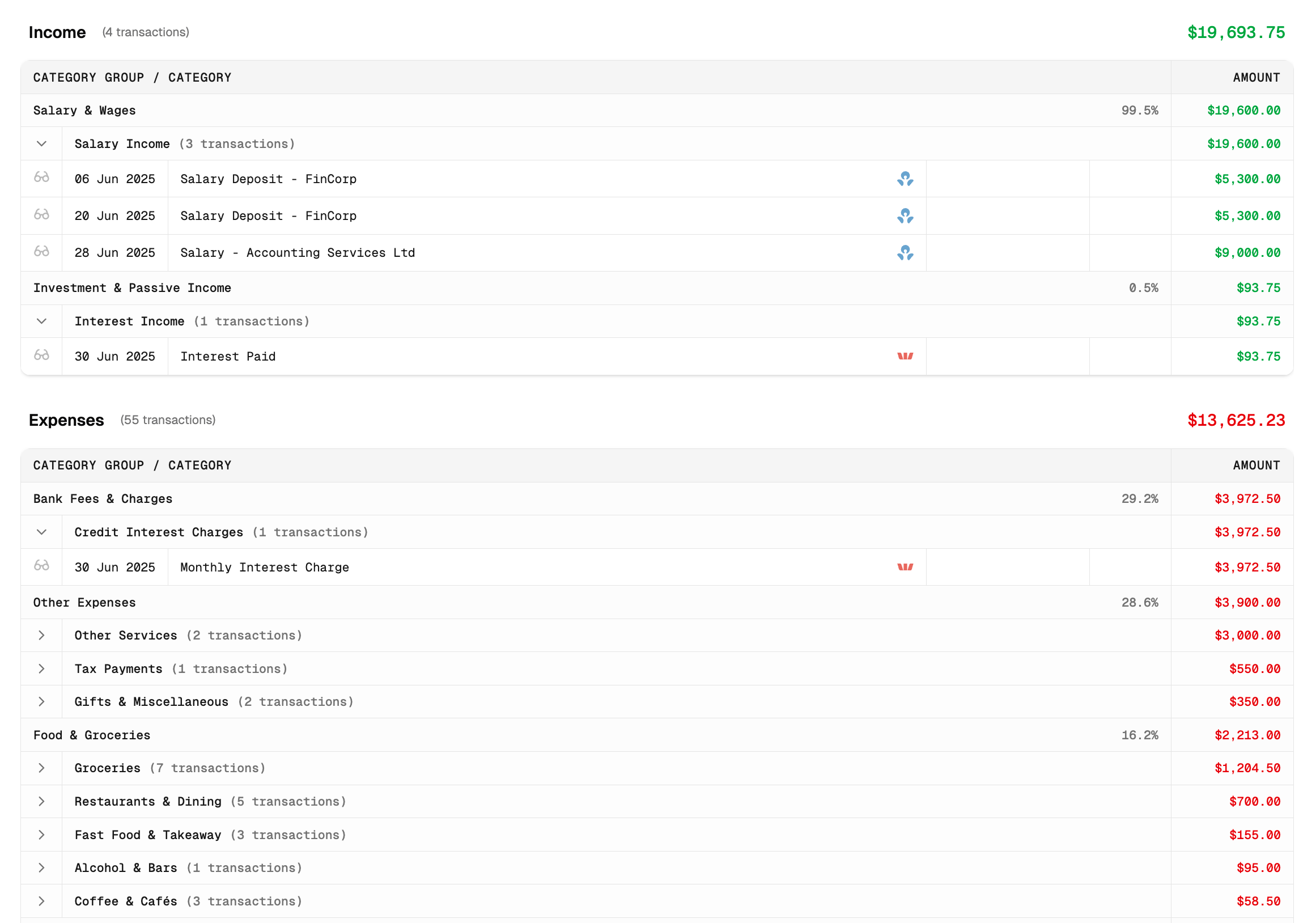The height and width of the screenshot is (923, 1316).
Task: Click the Westpac logo beside Interest Paid
Action: [x=906, y=356]
